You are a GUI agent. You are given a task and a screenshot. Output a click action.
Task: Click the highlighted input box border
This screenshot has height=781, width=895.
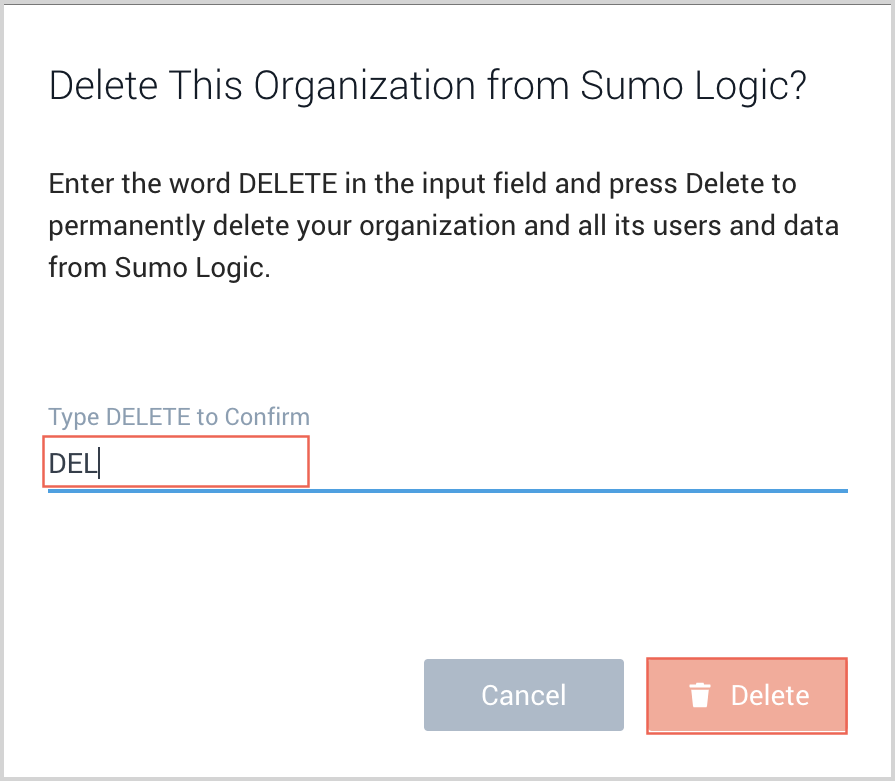175,437
